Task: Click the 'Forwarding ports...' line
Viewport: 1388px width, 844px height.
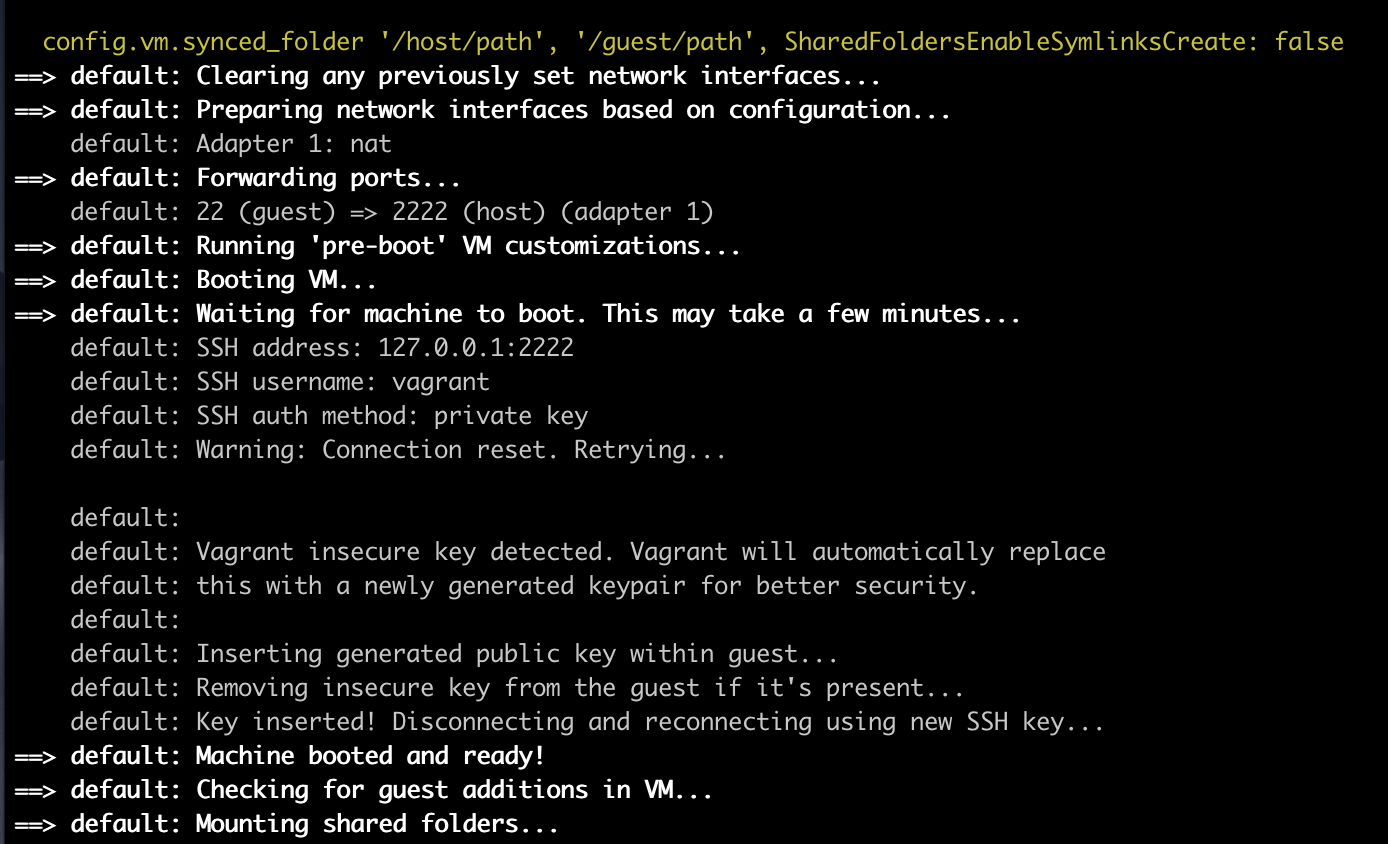Action: (x=238, y=178)
